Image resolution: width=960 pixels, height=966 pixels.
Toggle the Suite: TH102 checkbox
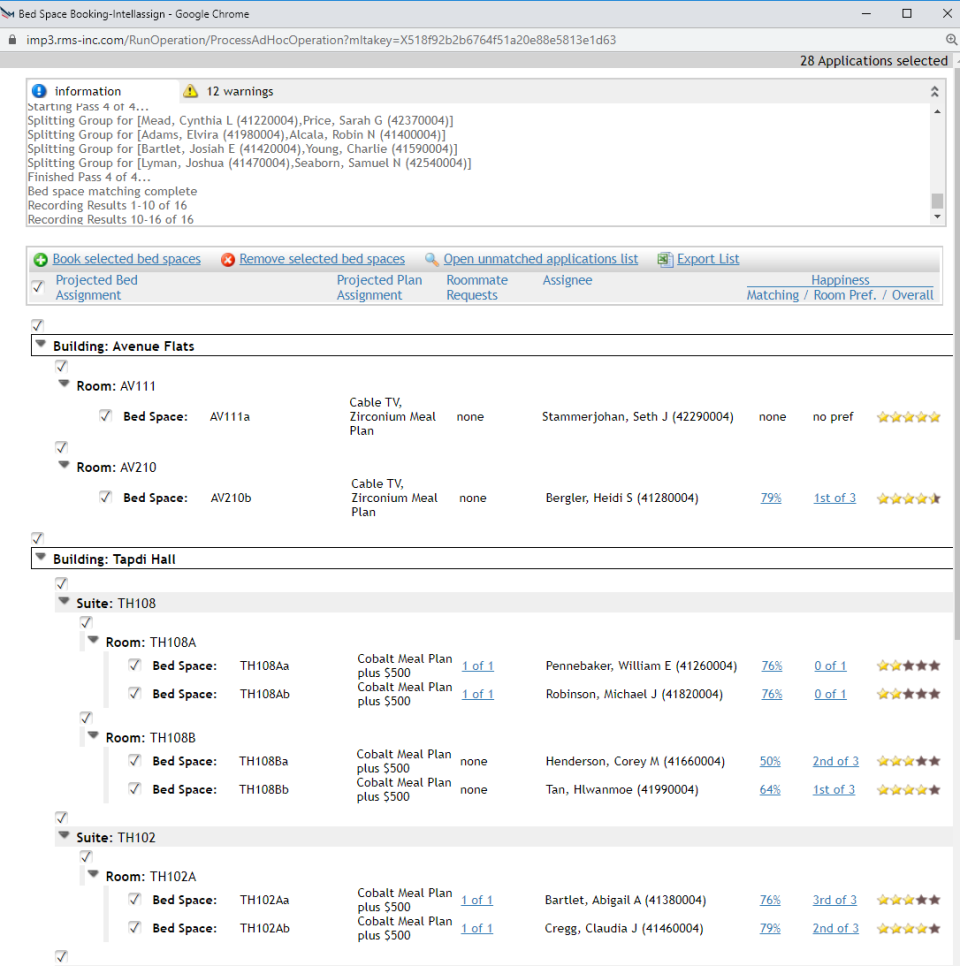pyautogui.click(x=61, y=818)
